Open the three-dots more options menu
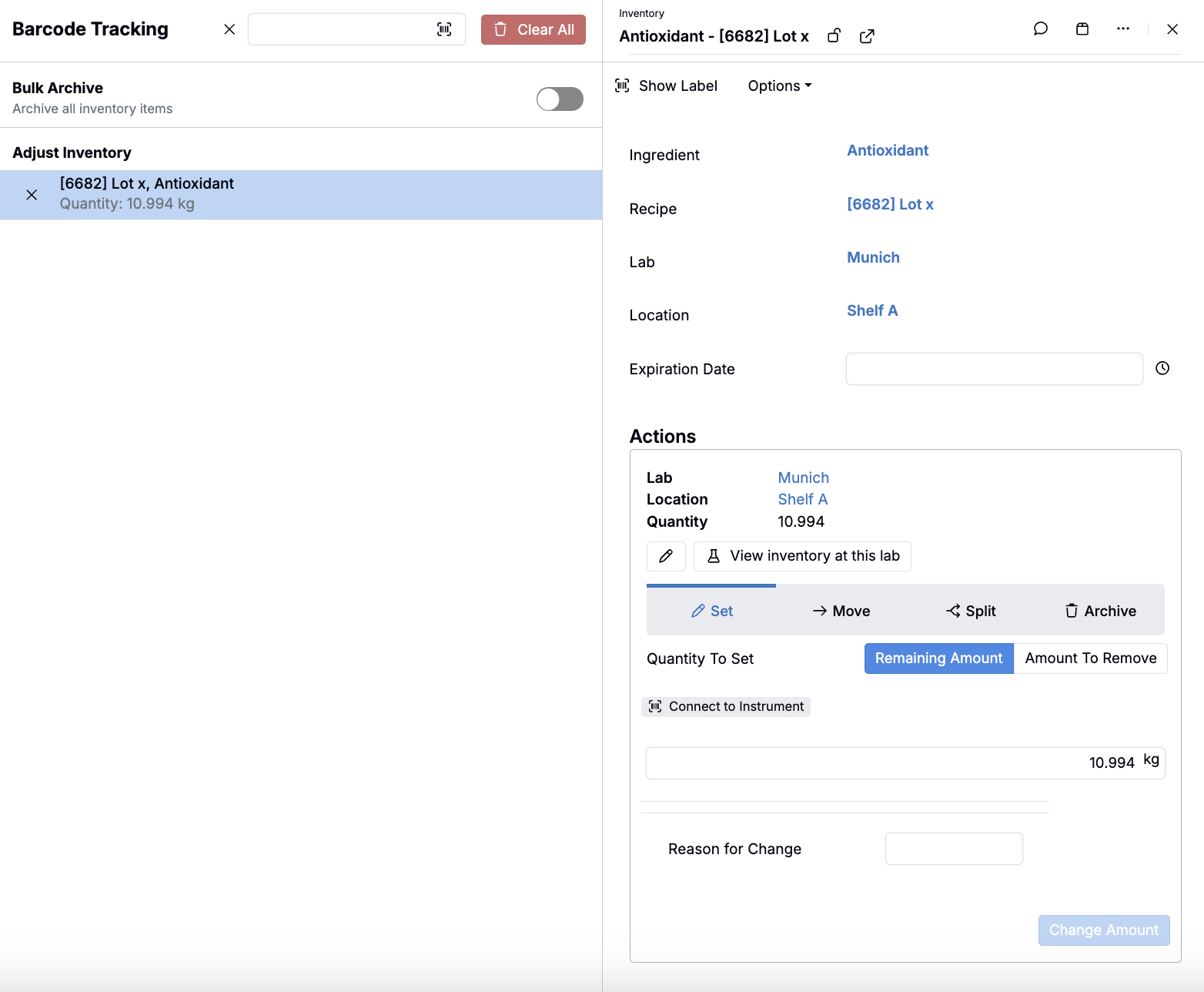This screenshot has width=1204, height=992. coord(1123,29)
